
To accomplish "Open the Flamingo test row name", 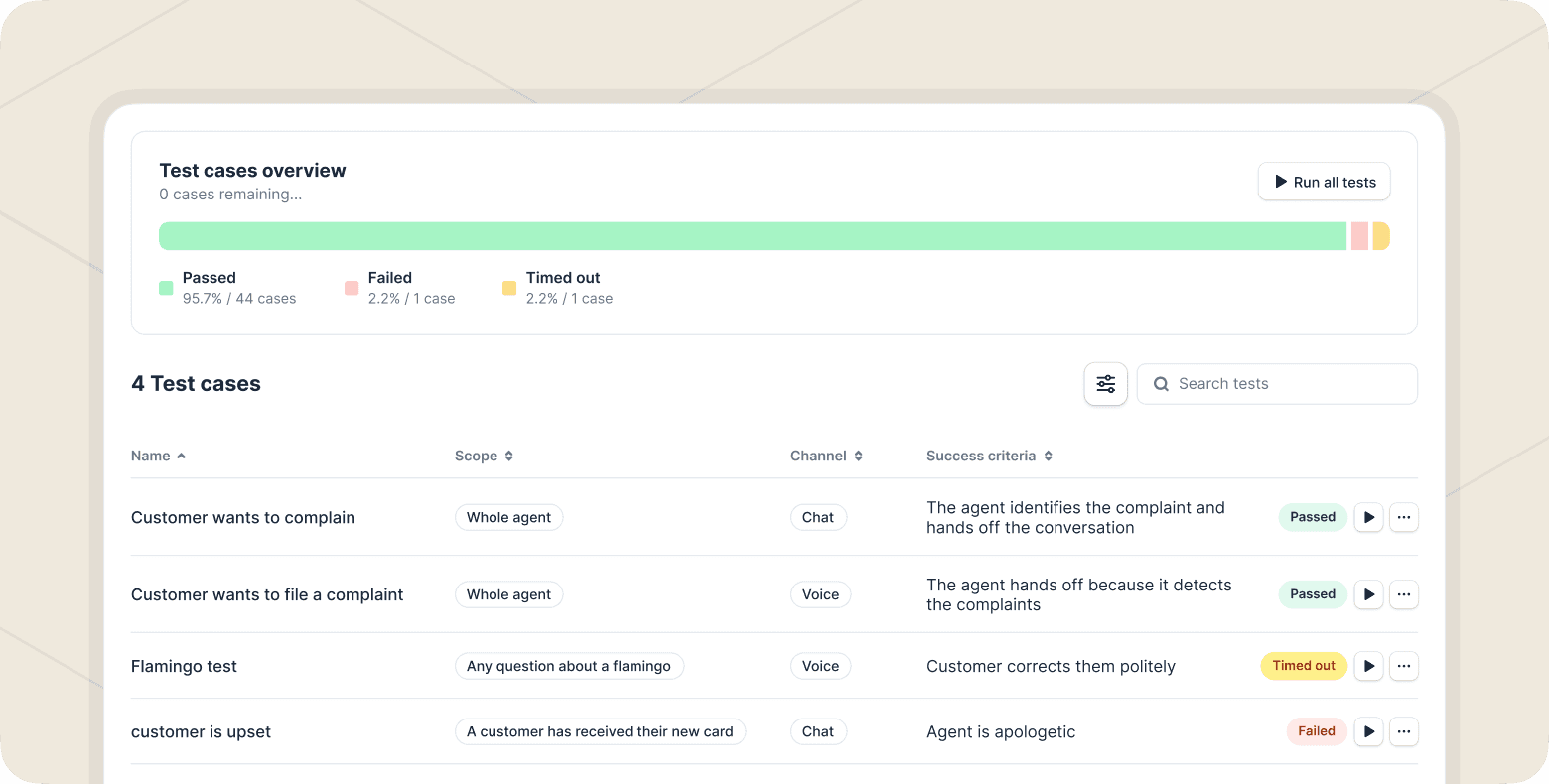I will (184, 666).
